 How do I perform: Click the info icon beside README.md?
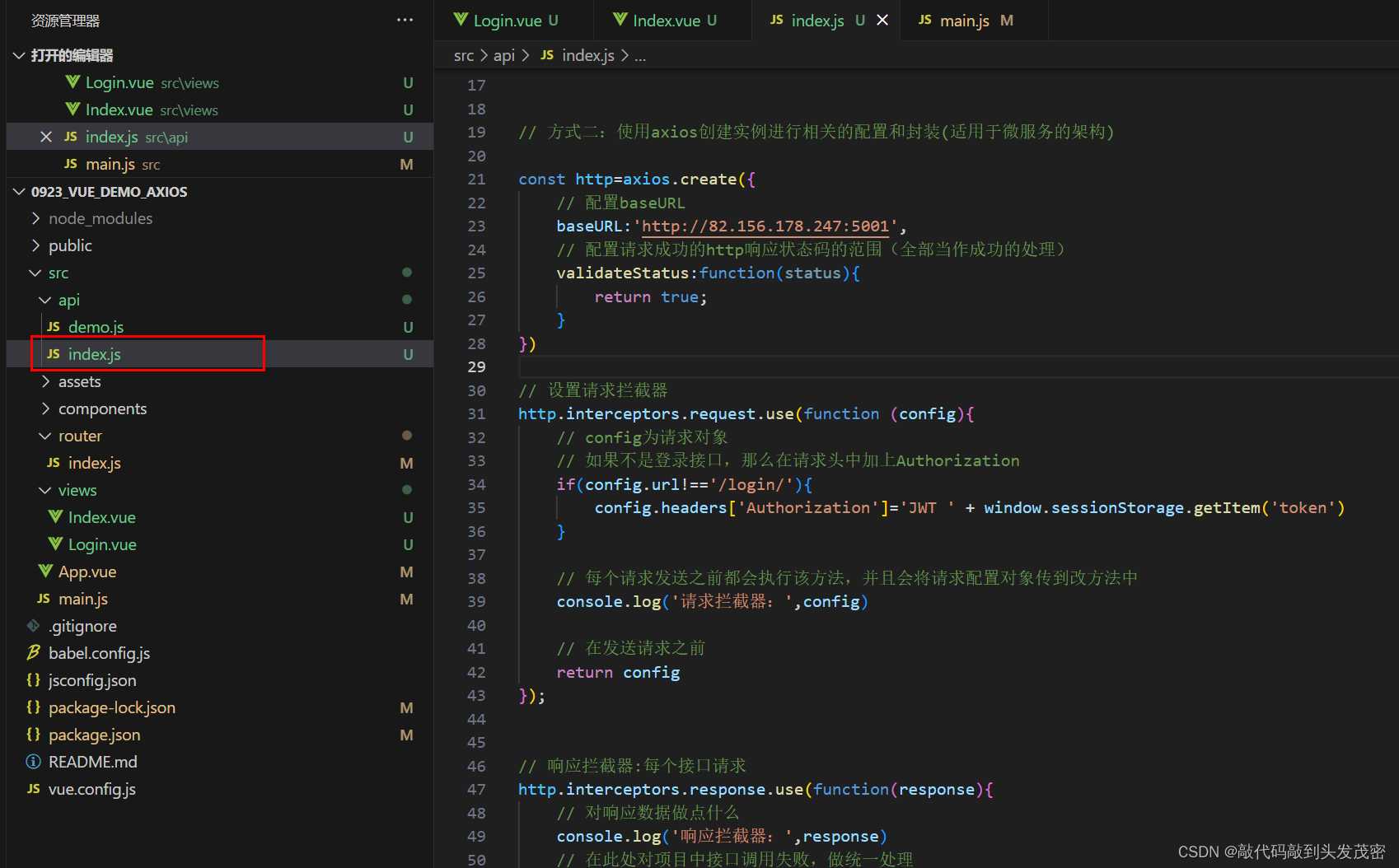[x=33, y=762]
